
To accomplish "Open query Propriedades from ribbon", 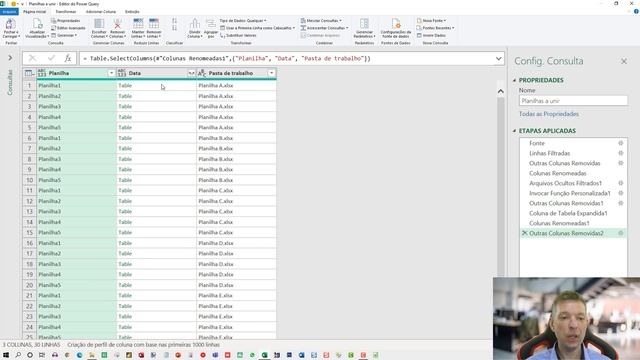I will pos(66,20).
